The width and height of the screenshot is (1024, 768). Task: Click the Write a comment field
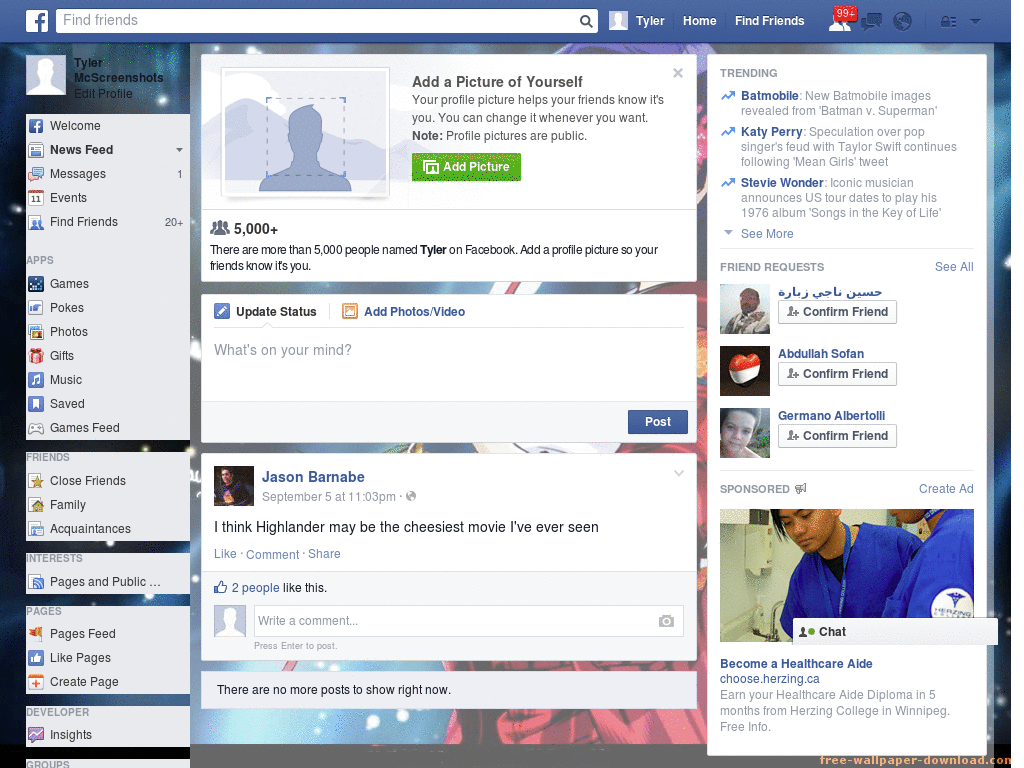tap(456, 620)
